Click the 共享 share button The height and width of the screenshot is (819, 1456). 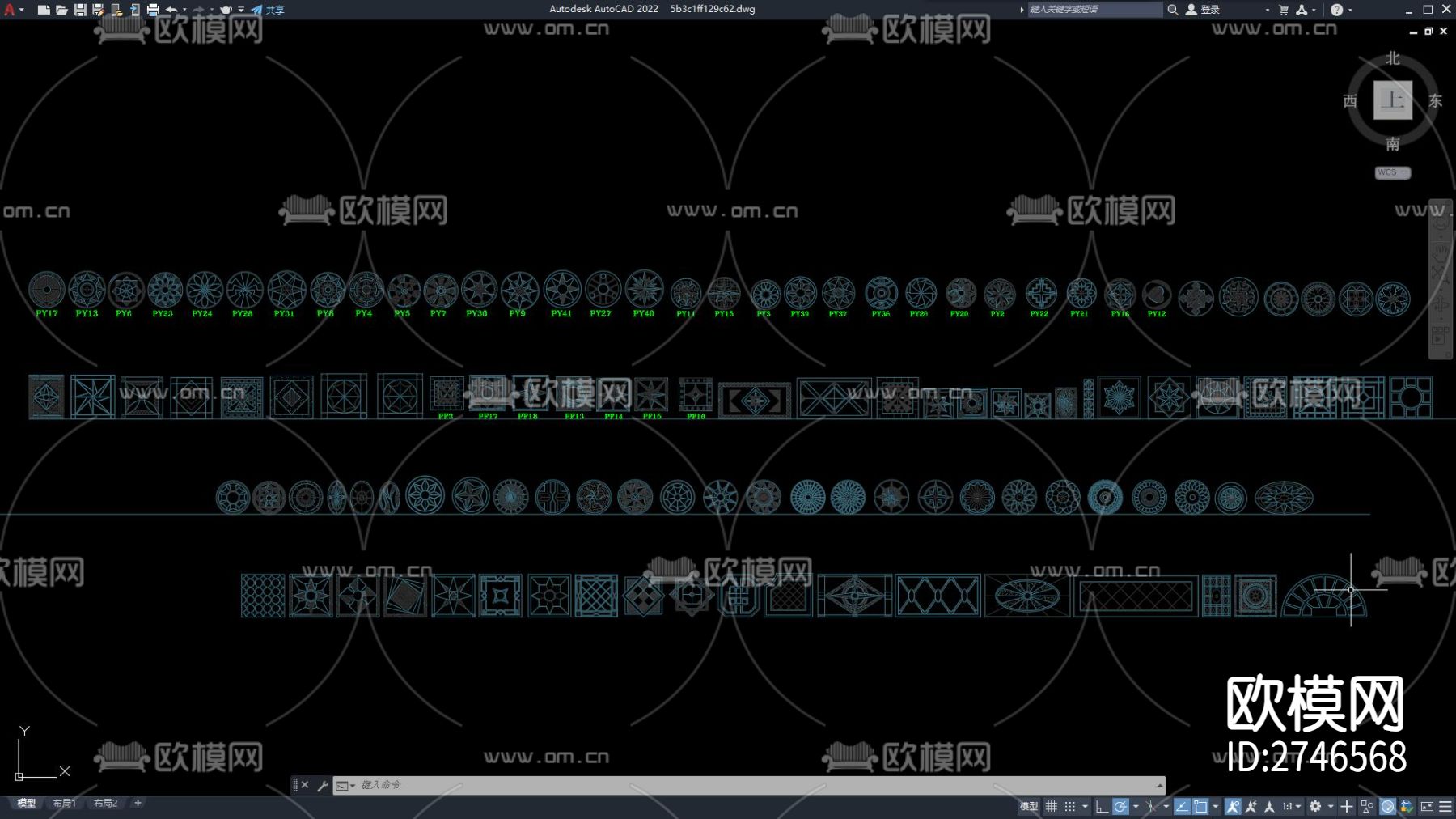268,10
